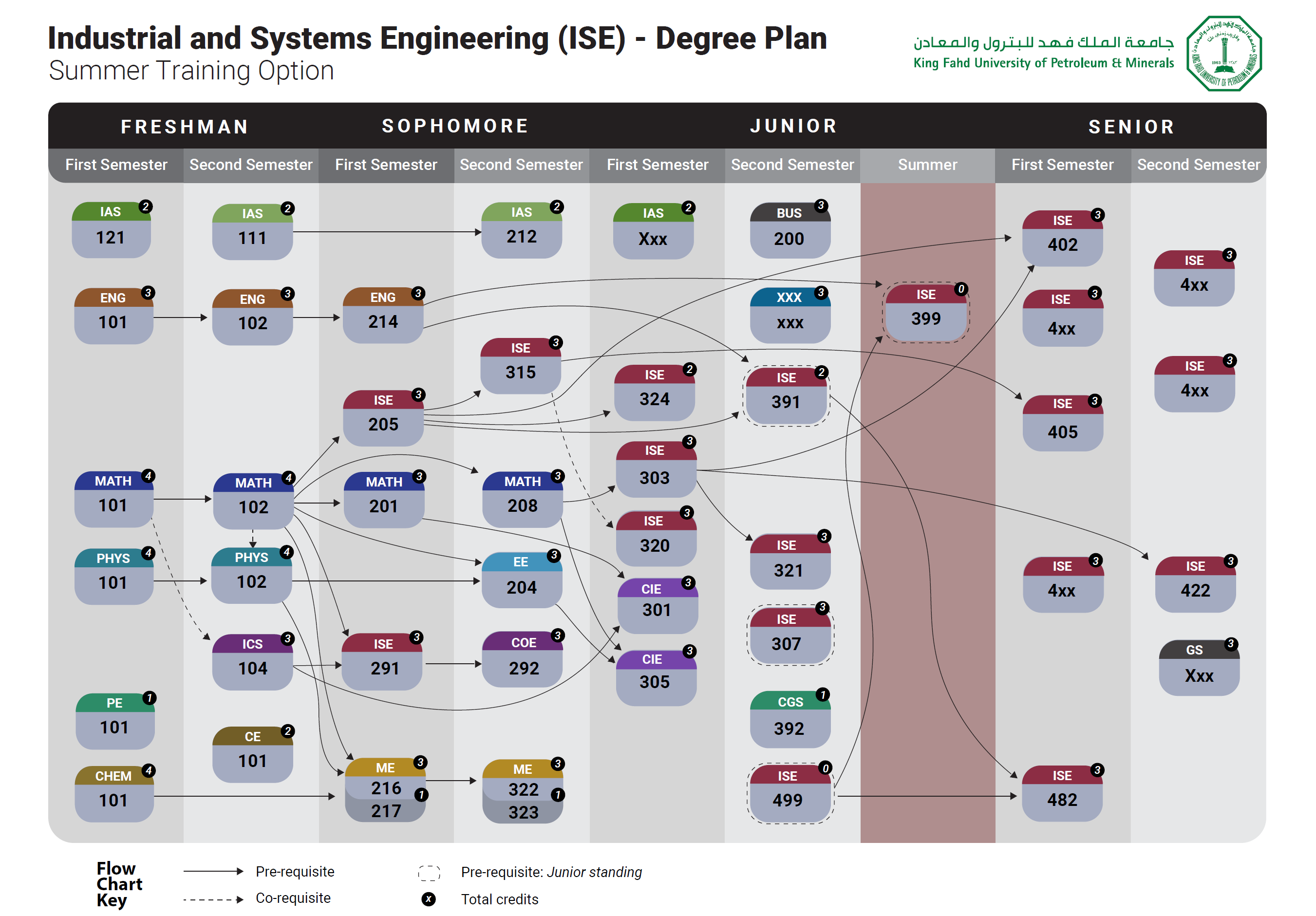Click the PHYS 101 course box
This screenshot has width=1316, height=916.
(113, 576)
